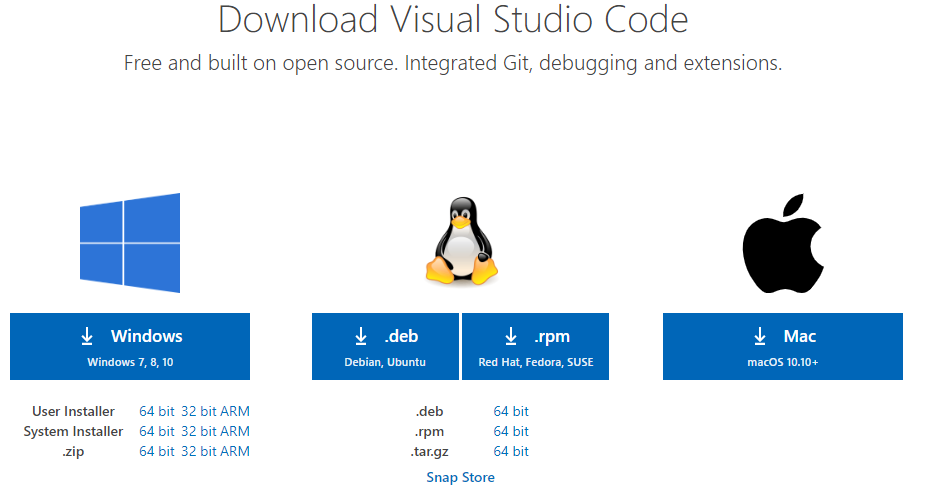
Task: Click the "User Installer" label
Action: coord(73,411)
